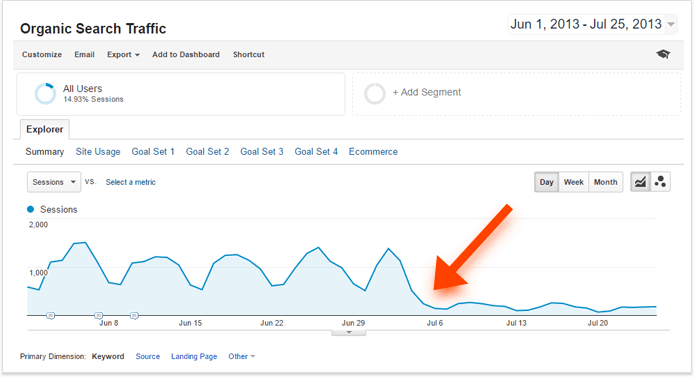Viewport: 694px width, 377px height.
Task: Open annotation marker near Jun 8
Action: click(99, 315)
